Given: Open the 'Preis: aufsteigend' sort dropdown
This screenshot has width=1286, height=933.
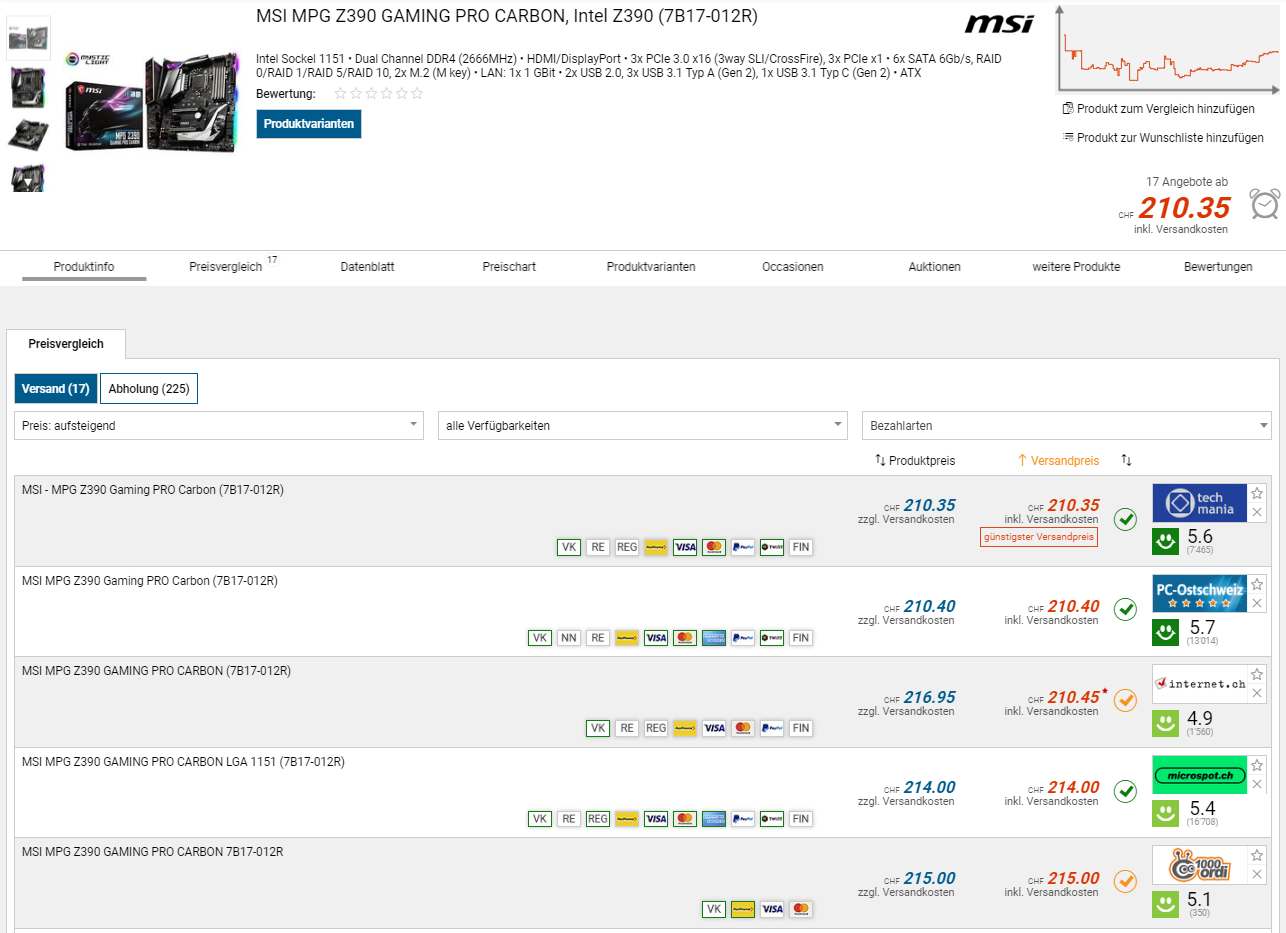Looking at the screenshot, I should click(x=219, y=425).
